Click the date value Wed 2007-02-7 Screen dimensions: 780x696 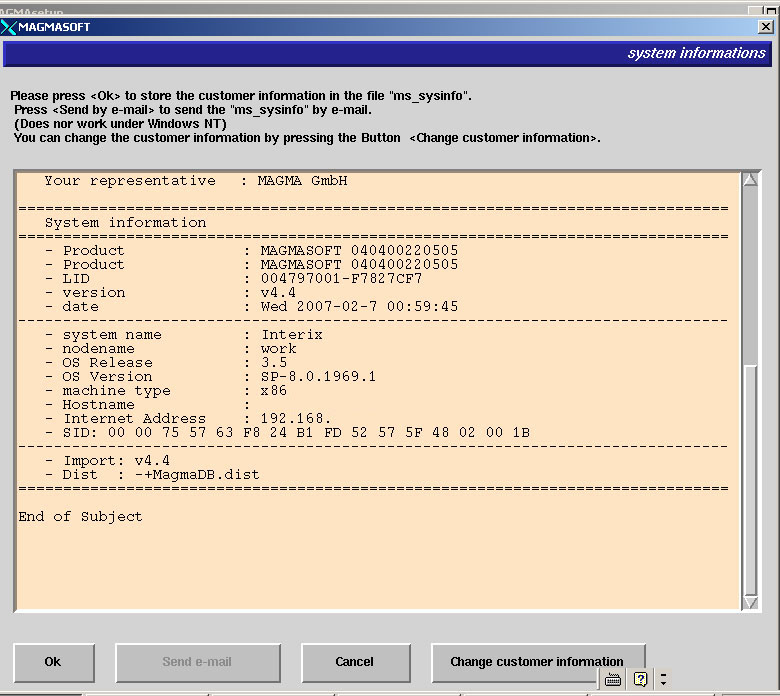[359, 306]
